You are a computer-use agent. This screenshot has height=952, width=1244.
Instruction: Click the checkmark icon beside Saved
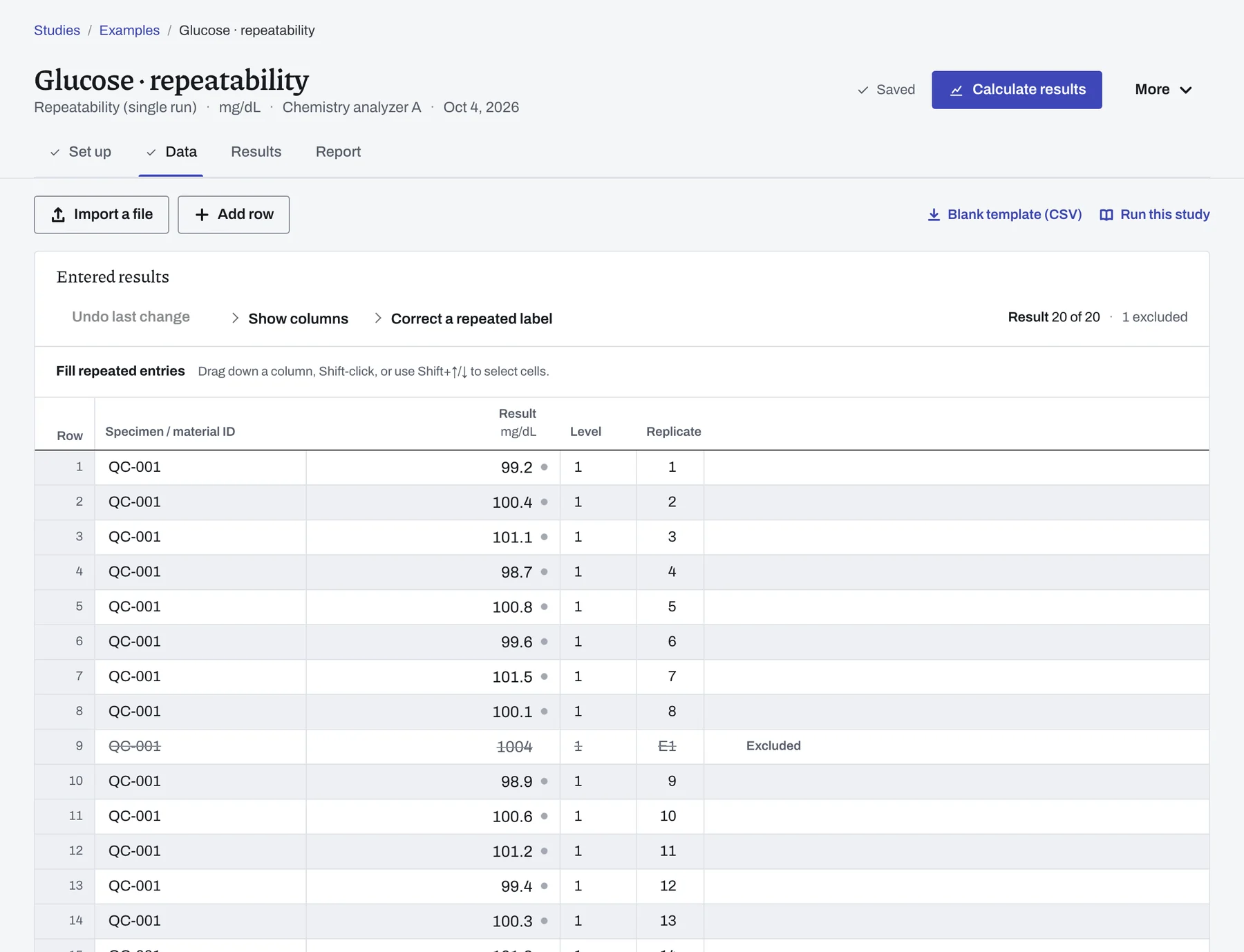point(863,90)
